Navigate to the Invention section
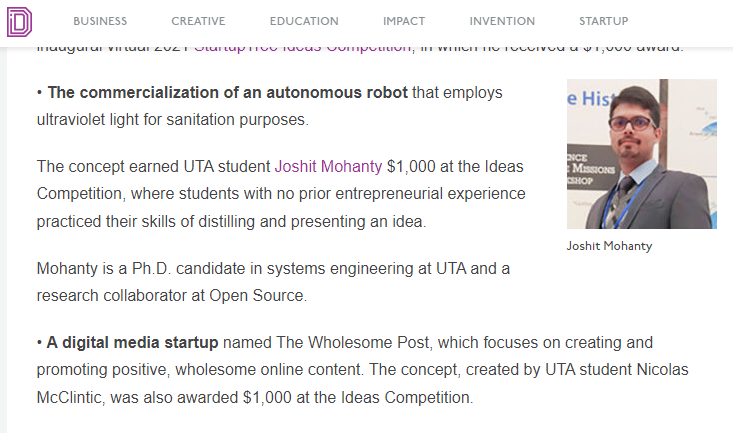The height and width of the screenshot is (433, 733). pyautogui.click(x=502, y=21)
